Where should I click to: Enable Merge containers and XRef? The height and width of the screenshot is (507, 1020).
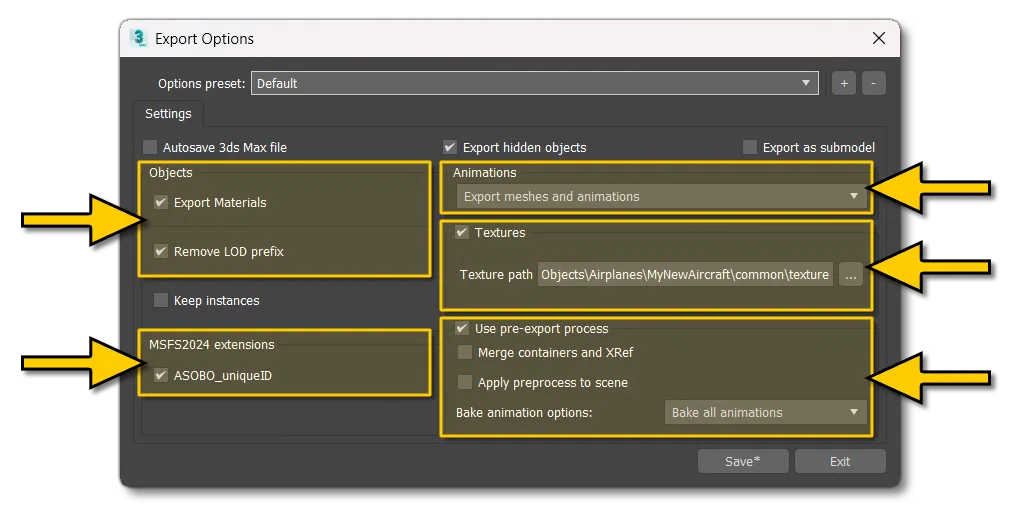tap(464, 353)
